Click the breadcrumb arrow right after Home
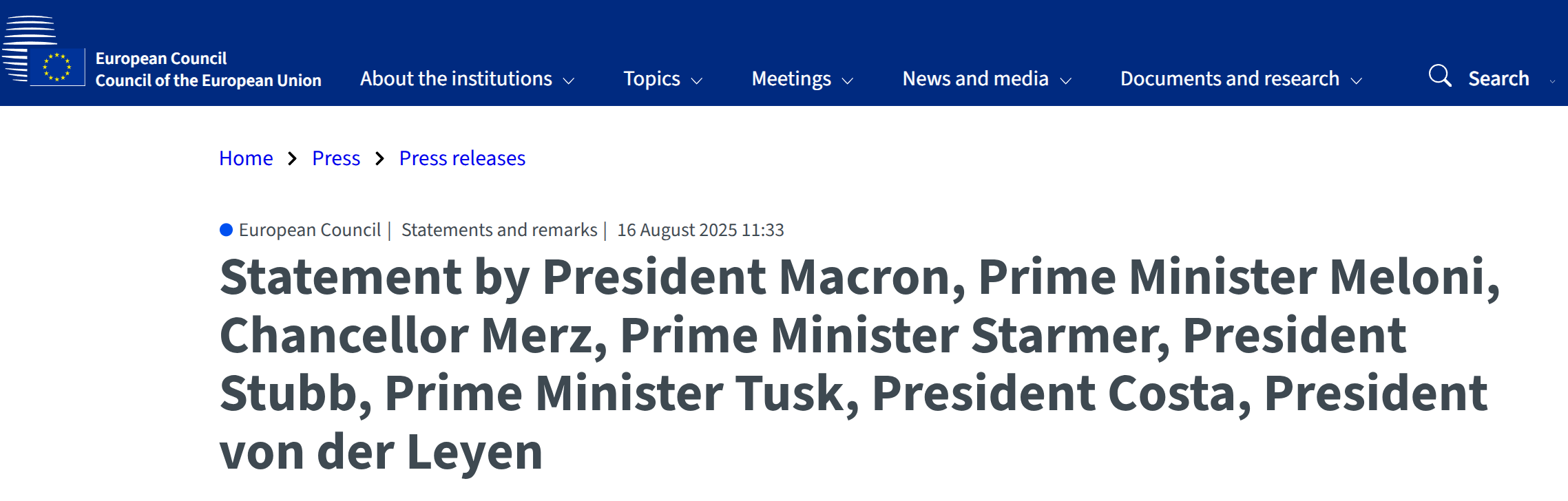The image size is (1568, 501). point(293,159)
